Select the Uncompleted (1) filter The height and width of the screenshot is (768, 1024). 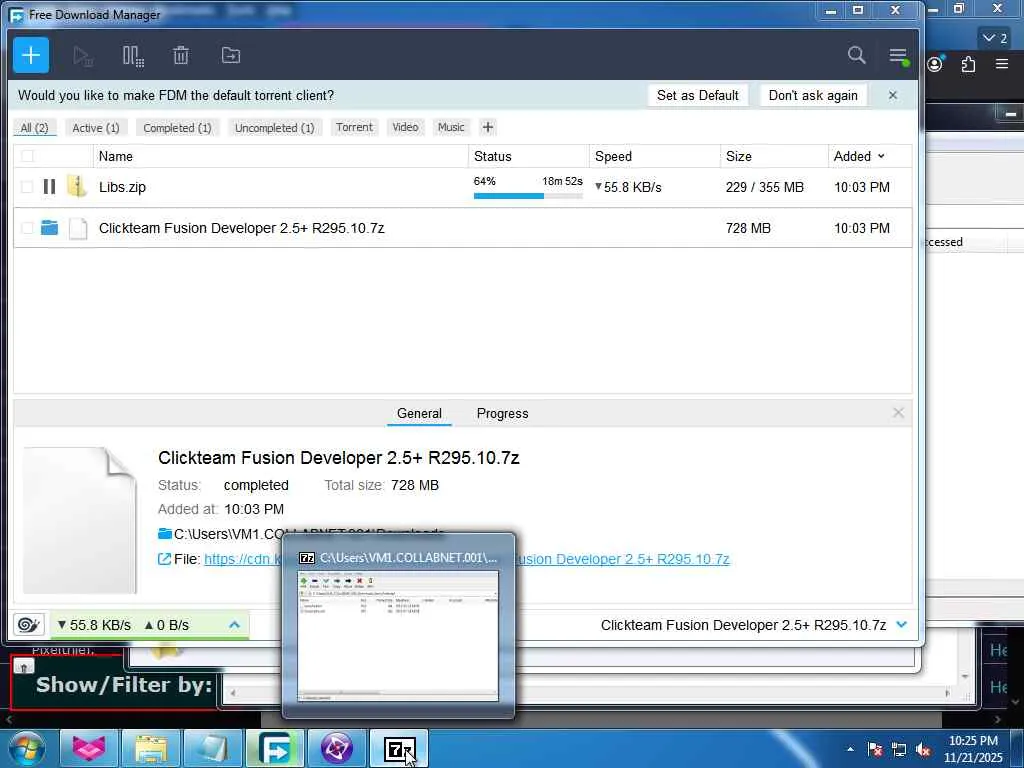click(x=274, y=128)
